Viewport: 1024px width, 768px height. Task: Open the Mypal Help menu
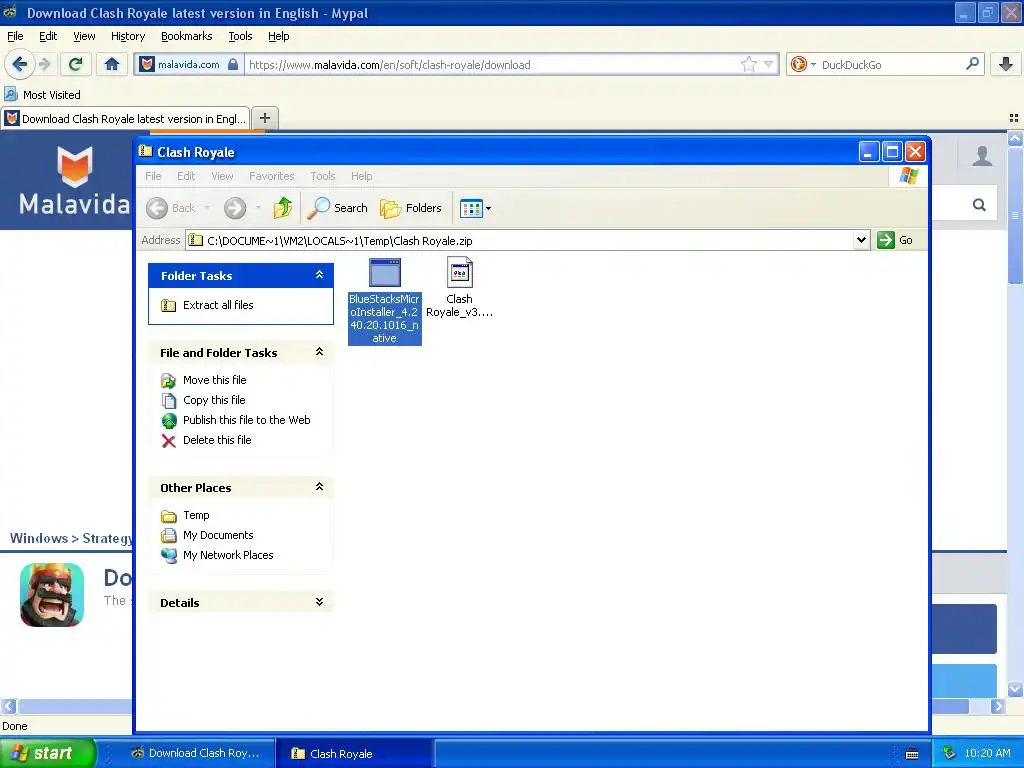click(278, 36)
